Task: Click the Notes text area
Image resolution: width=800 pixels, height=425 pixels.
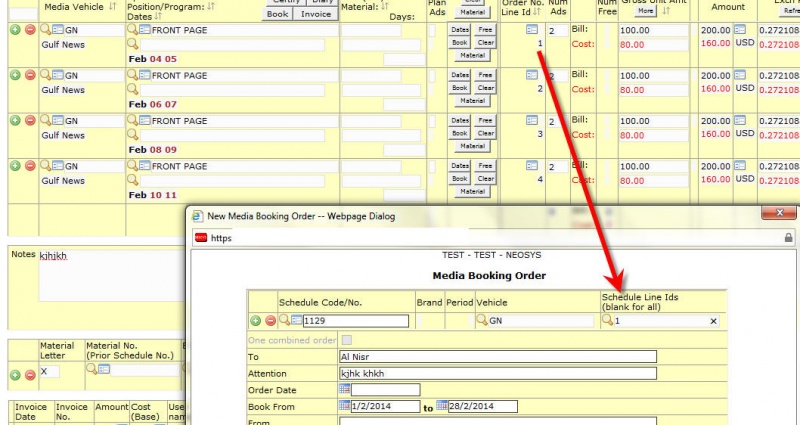Action: [x=110, y=276]
